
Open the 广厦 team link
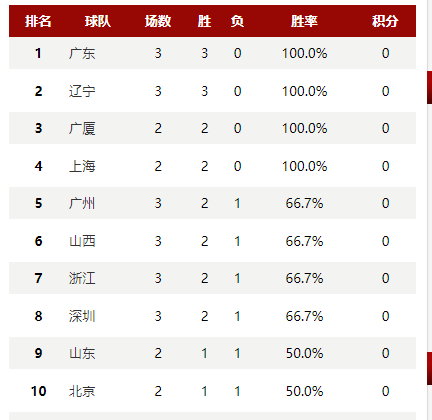(x=82, y=128)
